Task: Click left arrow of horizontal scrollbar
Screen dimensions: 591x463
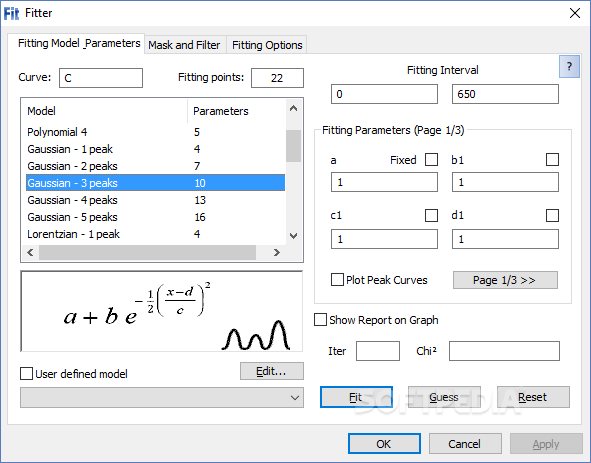Action: coord(30,252)
